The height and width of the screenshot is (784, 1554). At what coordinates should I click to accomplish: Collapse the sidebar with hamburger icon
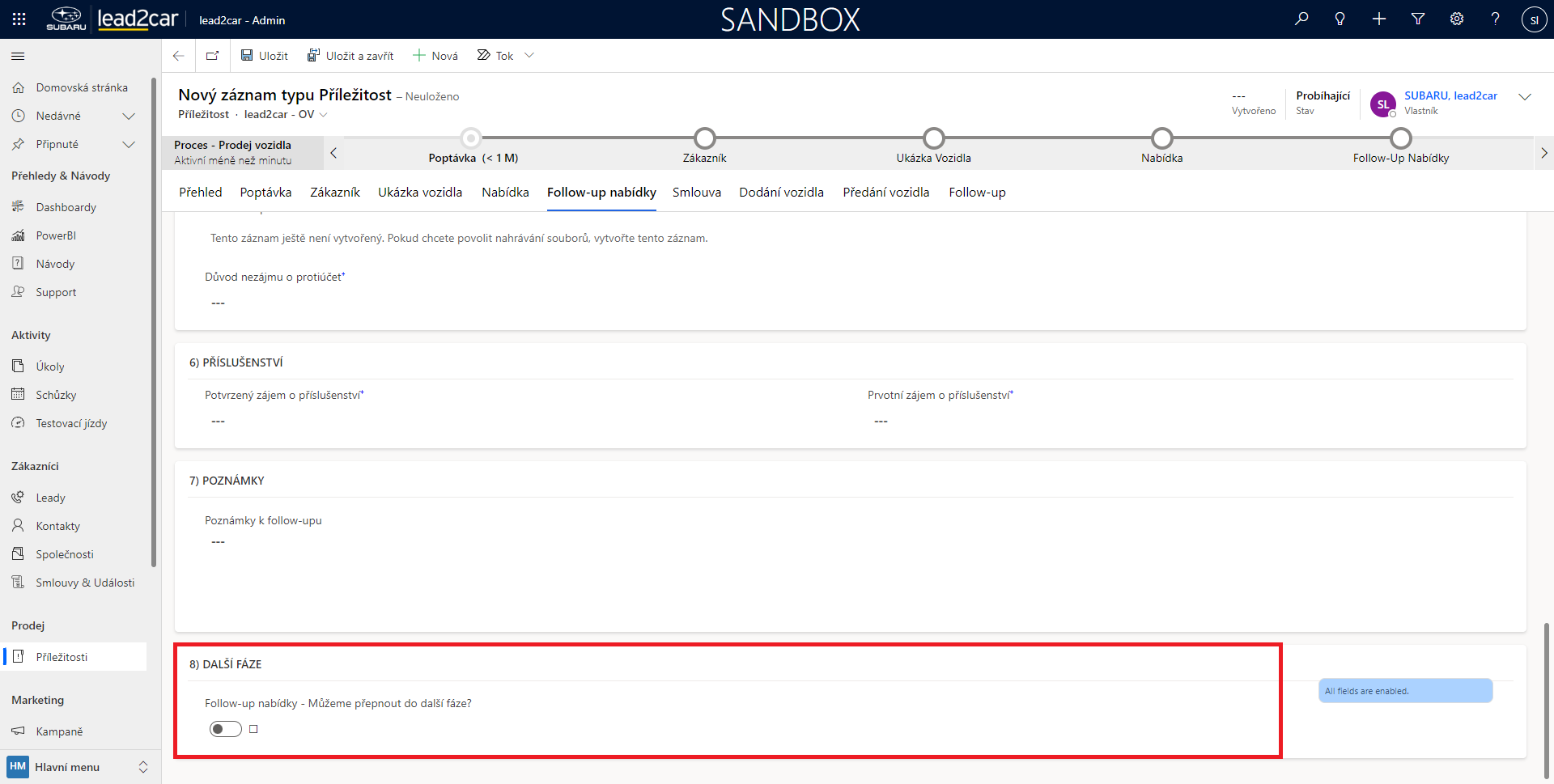tap(18, 56)
